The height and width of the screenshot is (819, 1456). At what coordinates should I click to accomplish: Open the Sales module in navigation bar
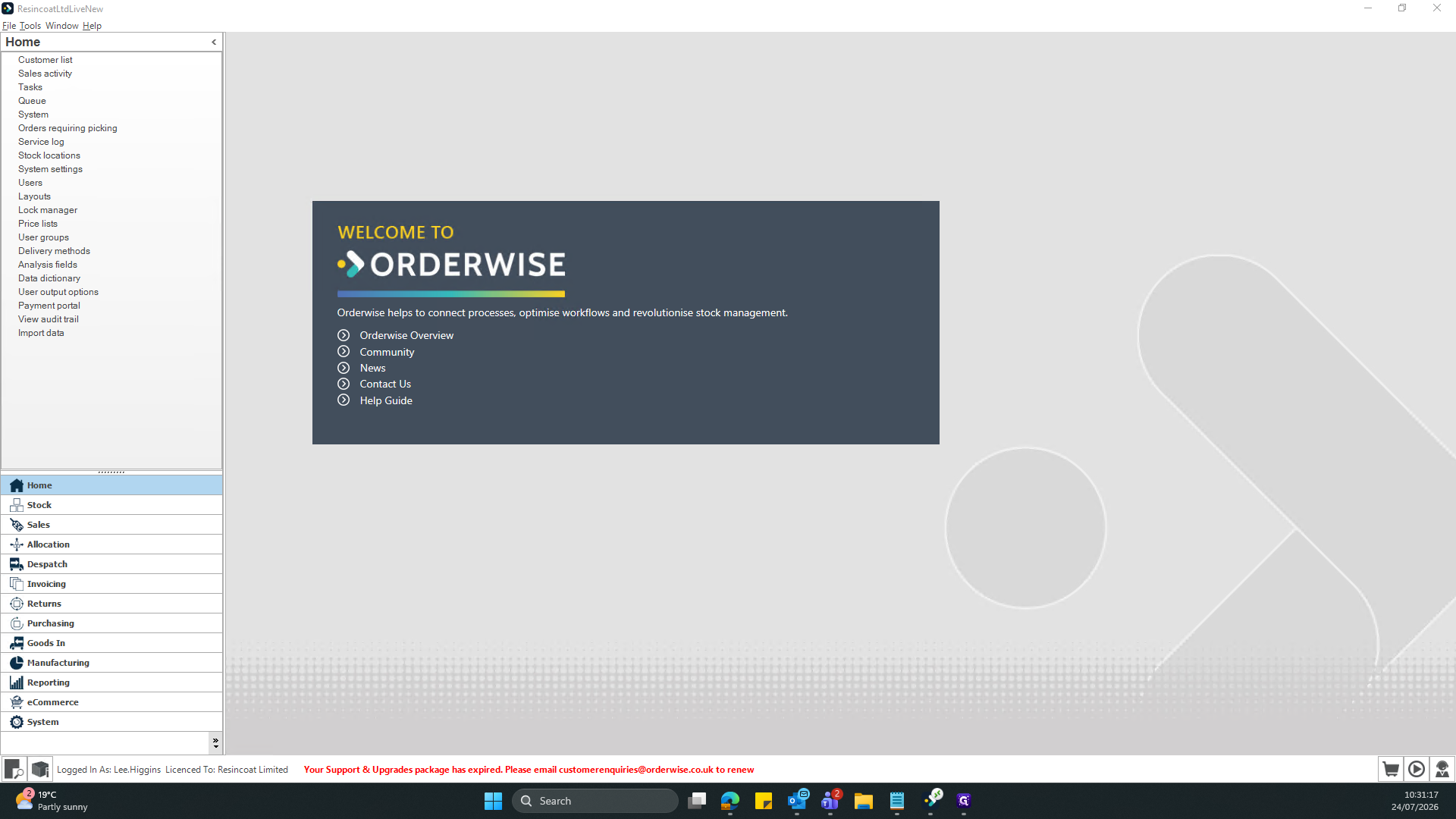111,525
